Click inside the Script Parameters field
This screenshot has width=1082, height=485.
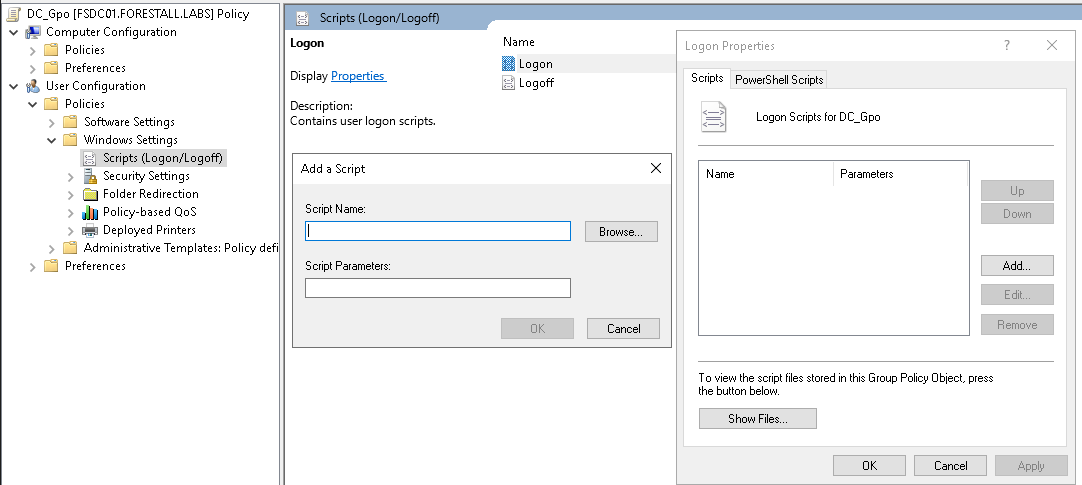coord(437,288)
